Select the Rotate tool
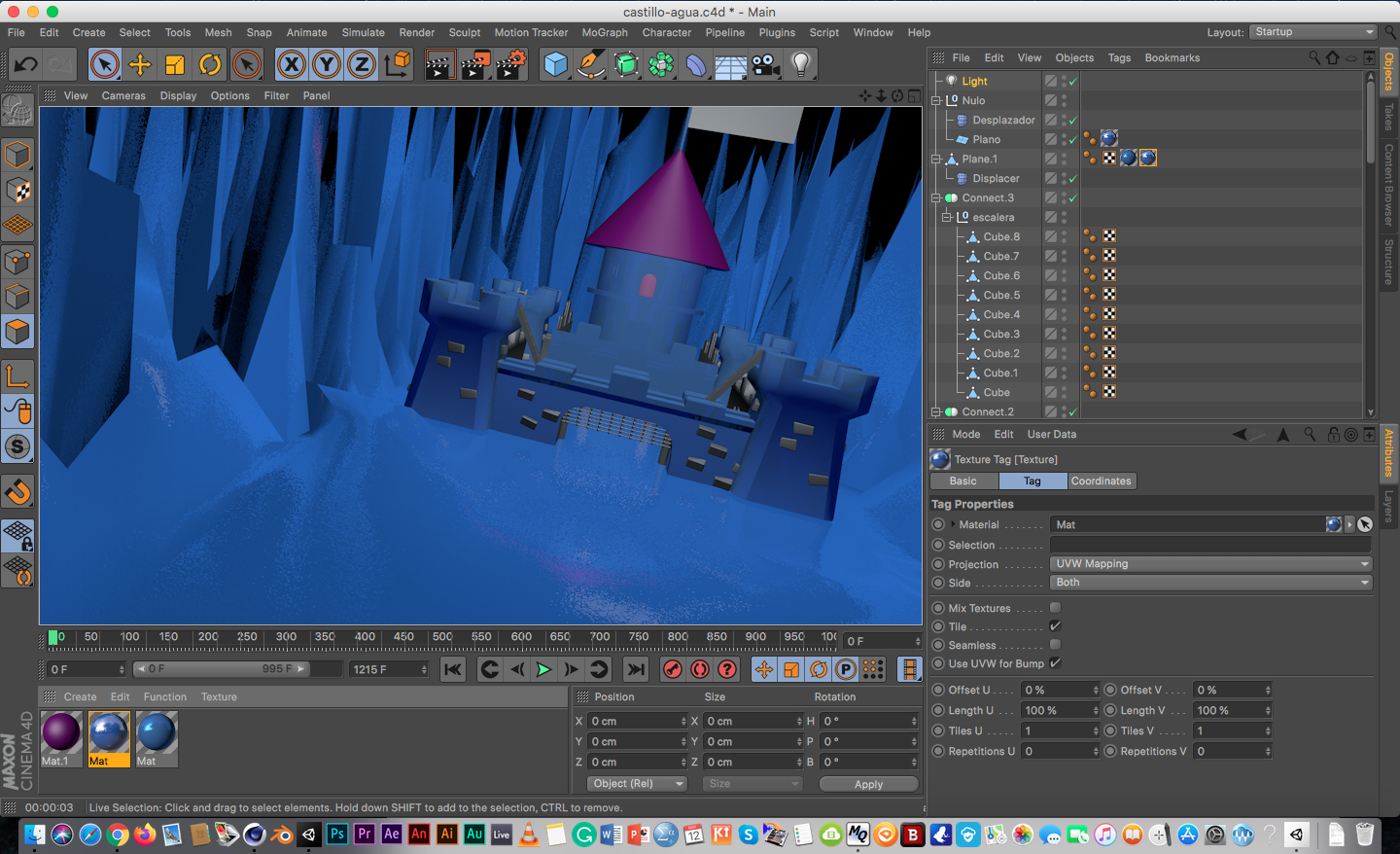The height and width of the screenshot is (854, 1400). click(x=210, y=65)
